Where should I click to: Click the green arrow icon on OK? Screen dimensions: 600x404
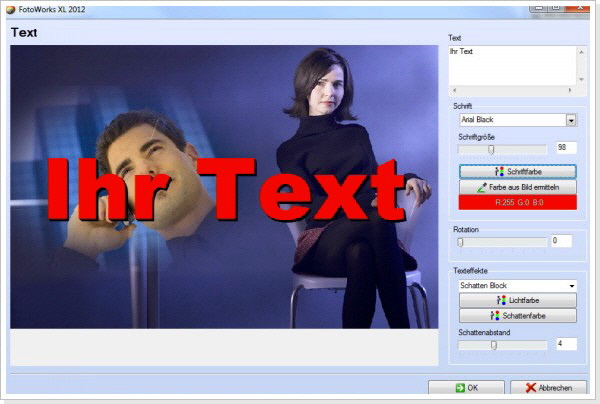459,388
